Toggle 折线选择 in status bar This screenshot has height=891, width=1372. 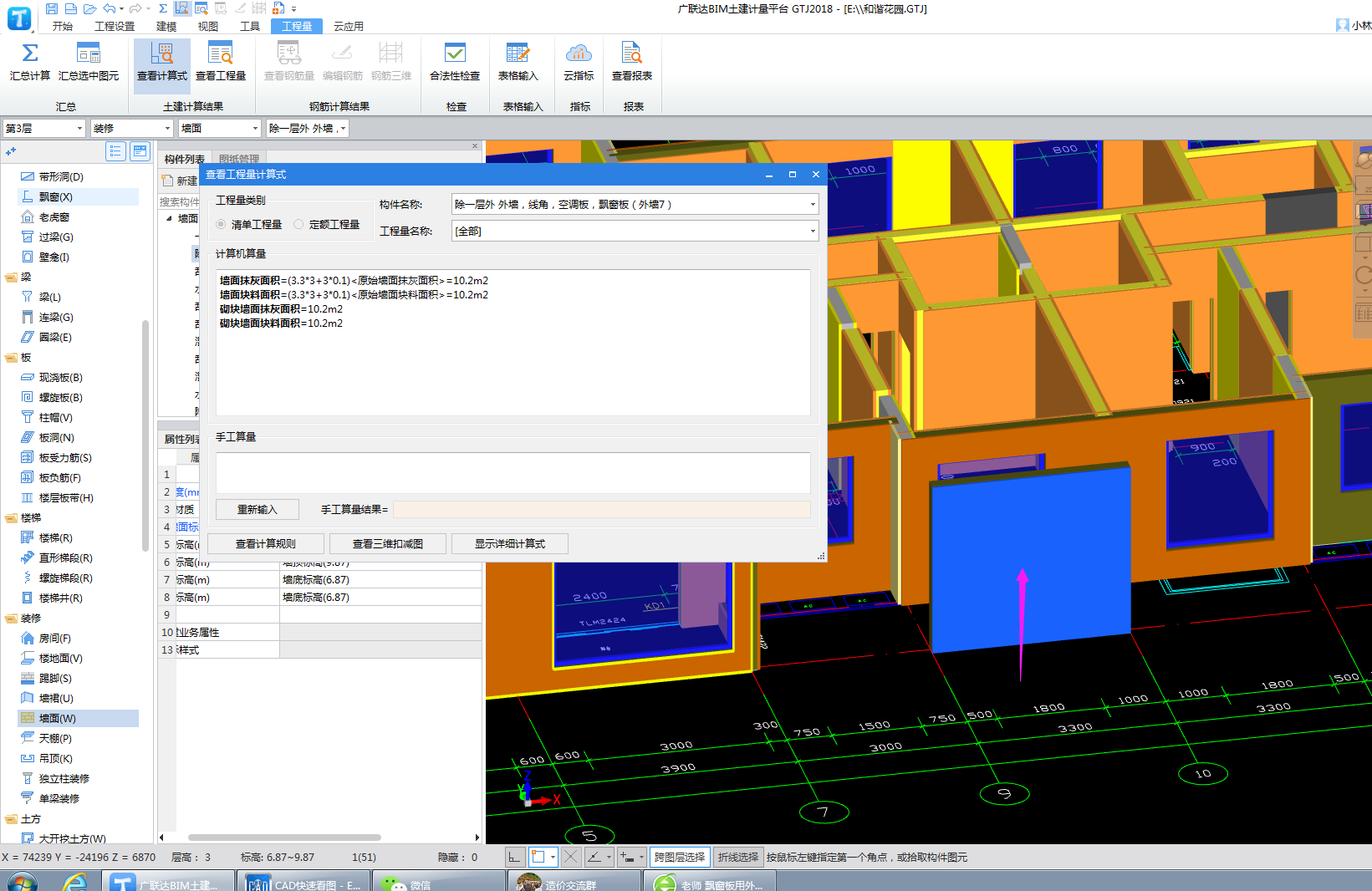737,857
